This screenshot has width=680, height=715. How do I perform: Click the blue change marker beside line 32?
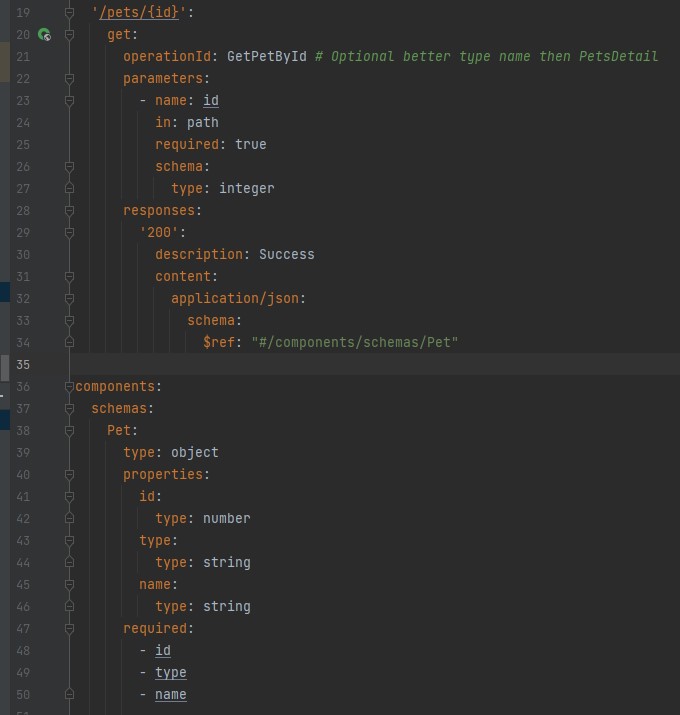tap(5, 292)
